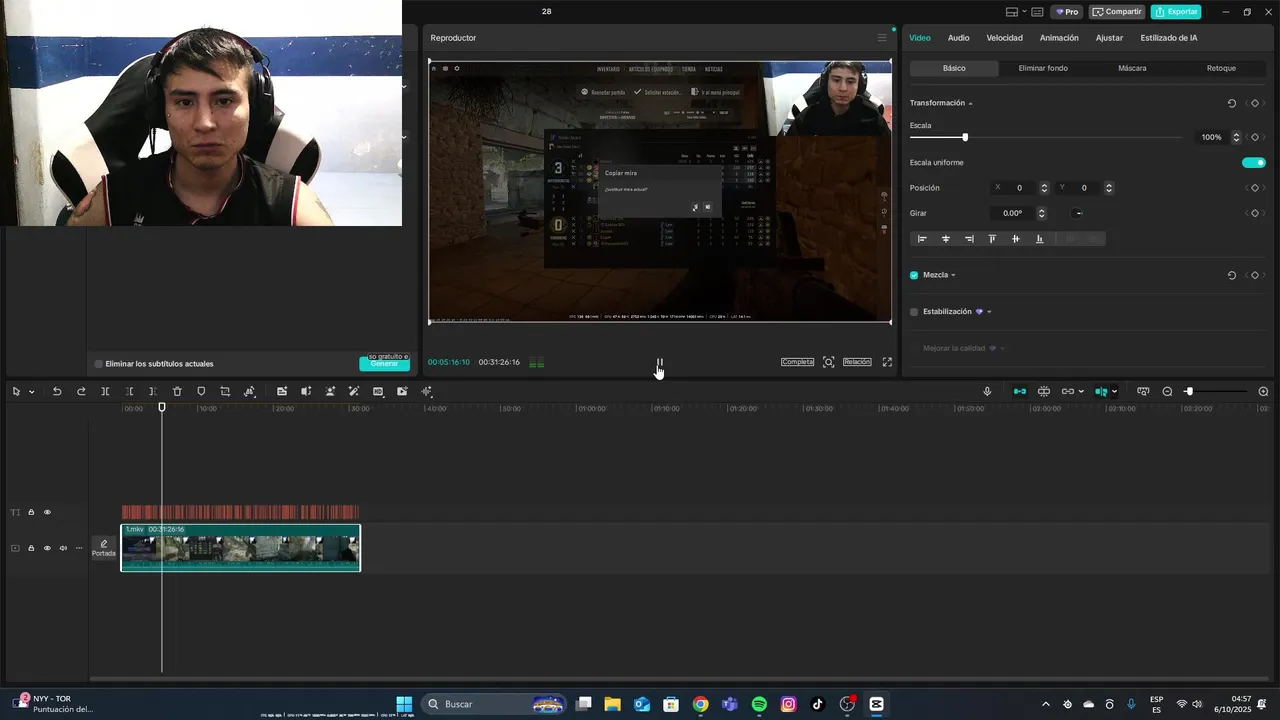Click the Compartir button
Screen dimensions: 1280x720
coord(1117,12)
